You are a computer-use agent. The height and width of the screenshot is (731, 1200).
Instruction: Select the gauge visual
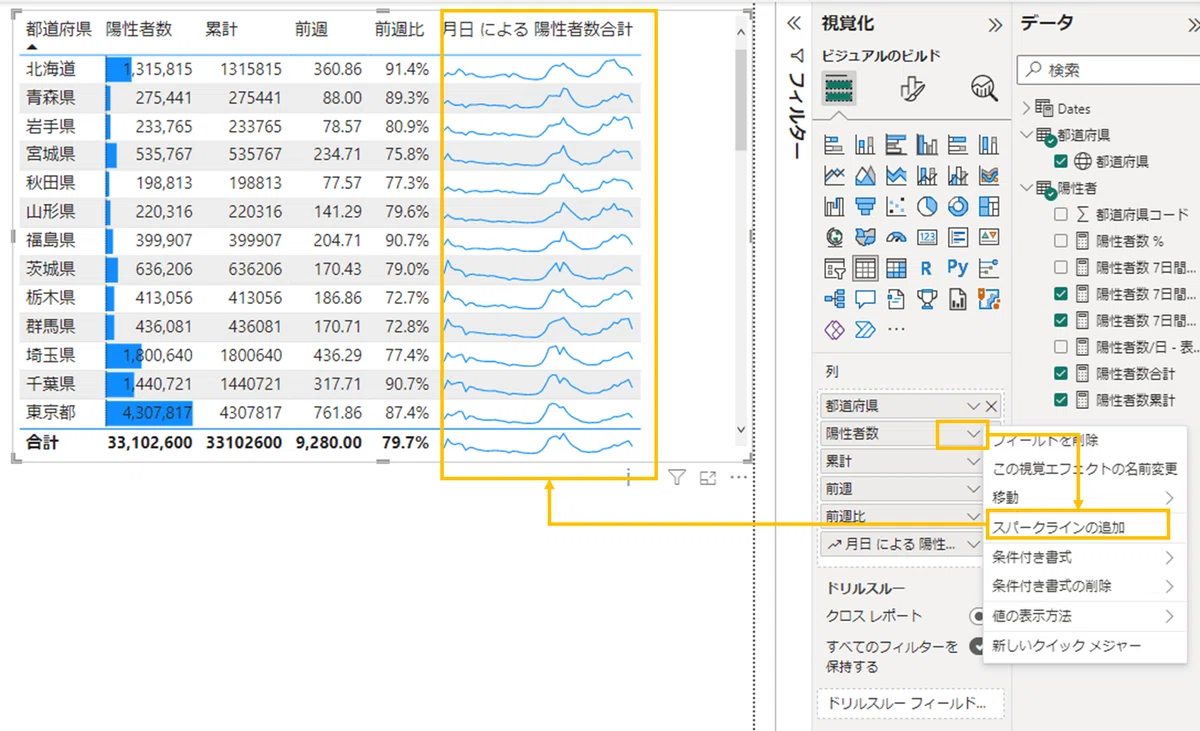tap(896, 238)
